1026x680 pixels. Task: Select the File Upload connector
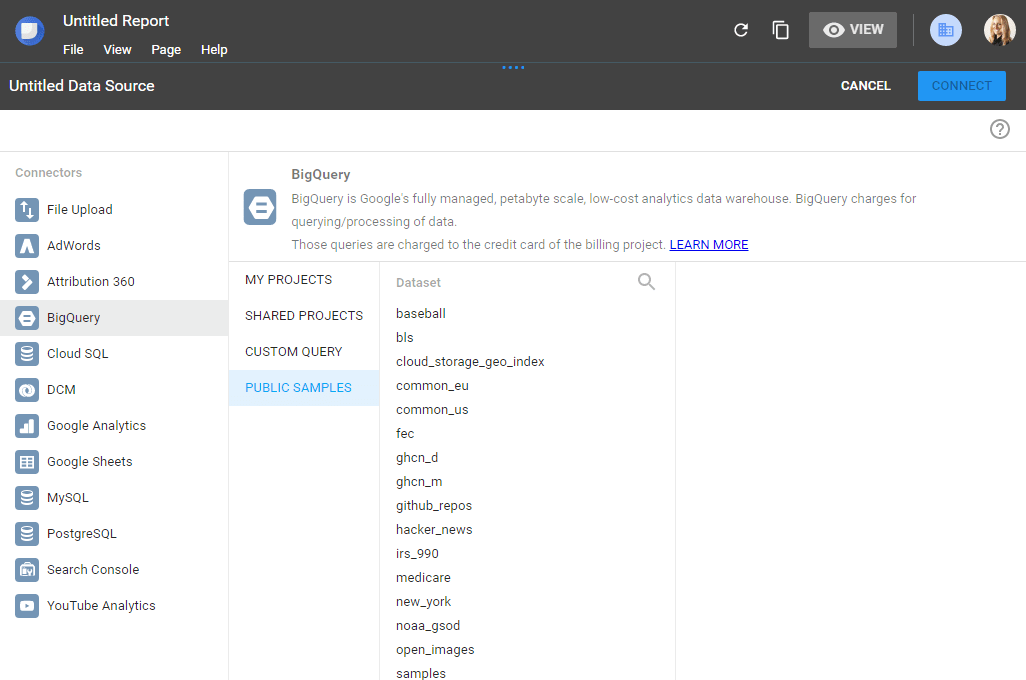(x=82, y=209)
